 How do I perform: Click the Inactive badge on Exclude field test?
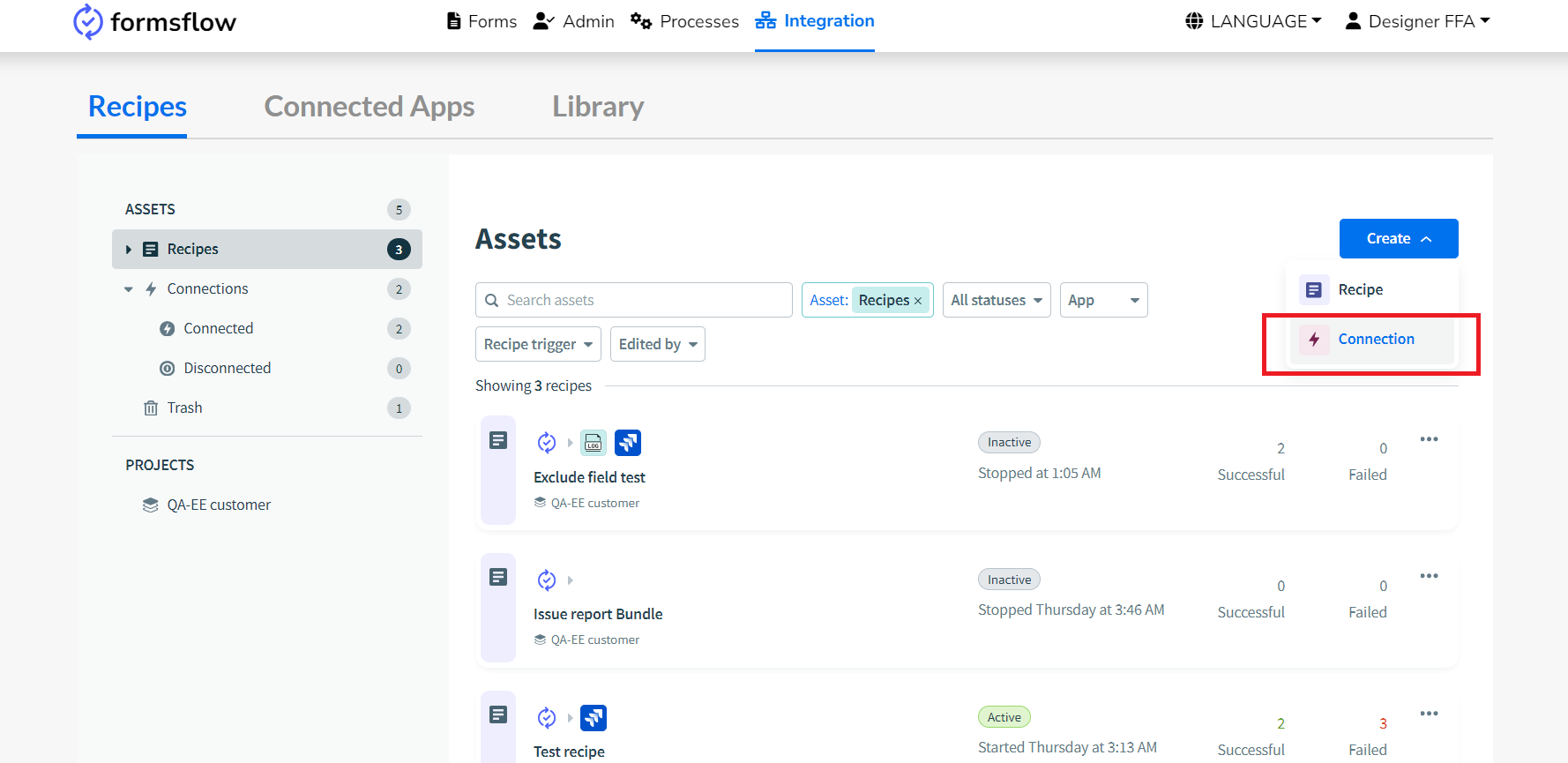click(x=1009, y=442)
